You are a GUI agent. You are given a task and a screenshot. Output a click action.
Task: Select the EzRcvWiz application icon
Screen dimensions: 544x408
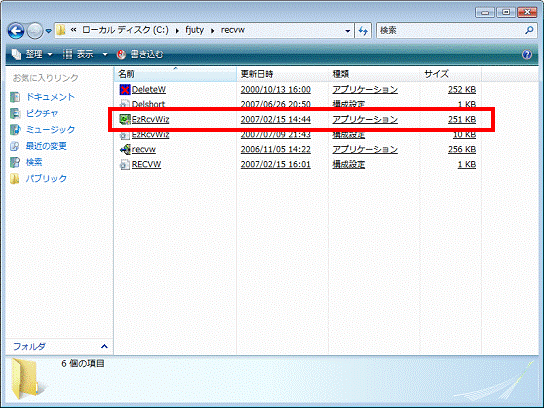[125, 119]
